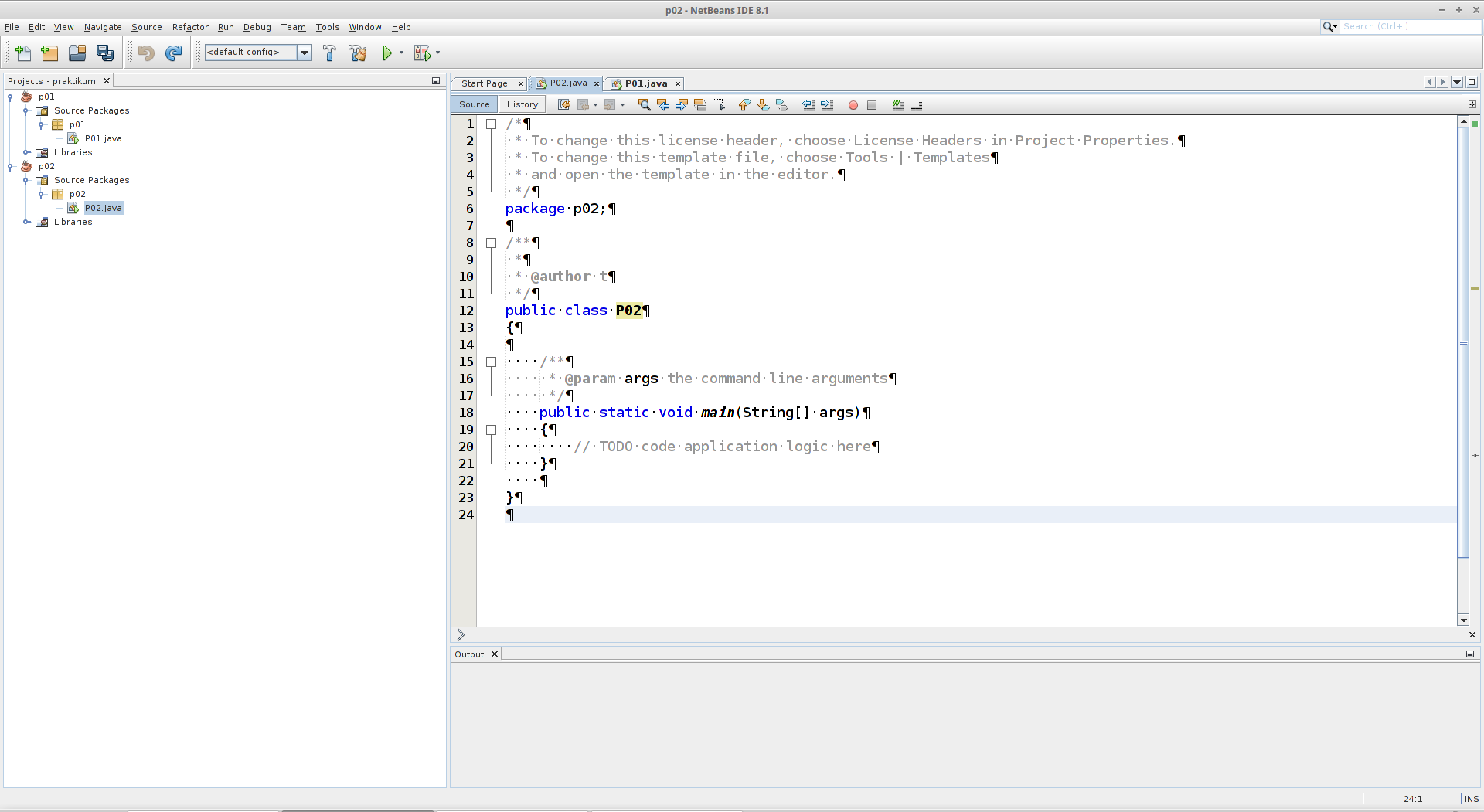Close the Projects panel tab
This screenshot has width=1484, height=812.
(107, 81)
